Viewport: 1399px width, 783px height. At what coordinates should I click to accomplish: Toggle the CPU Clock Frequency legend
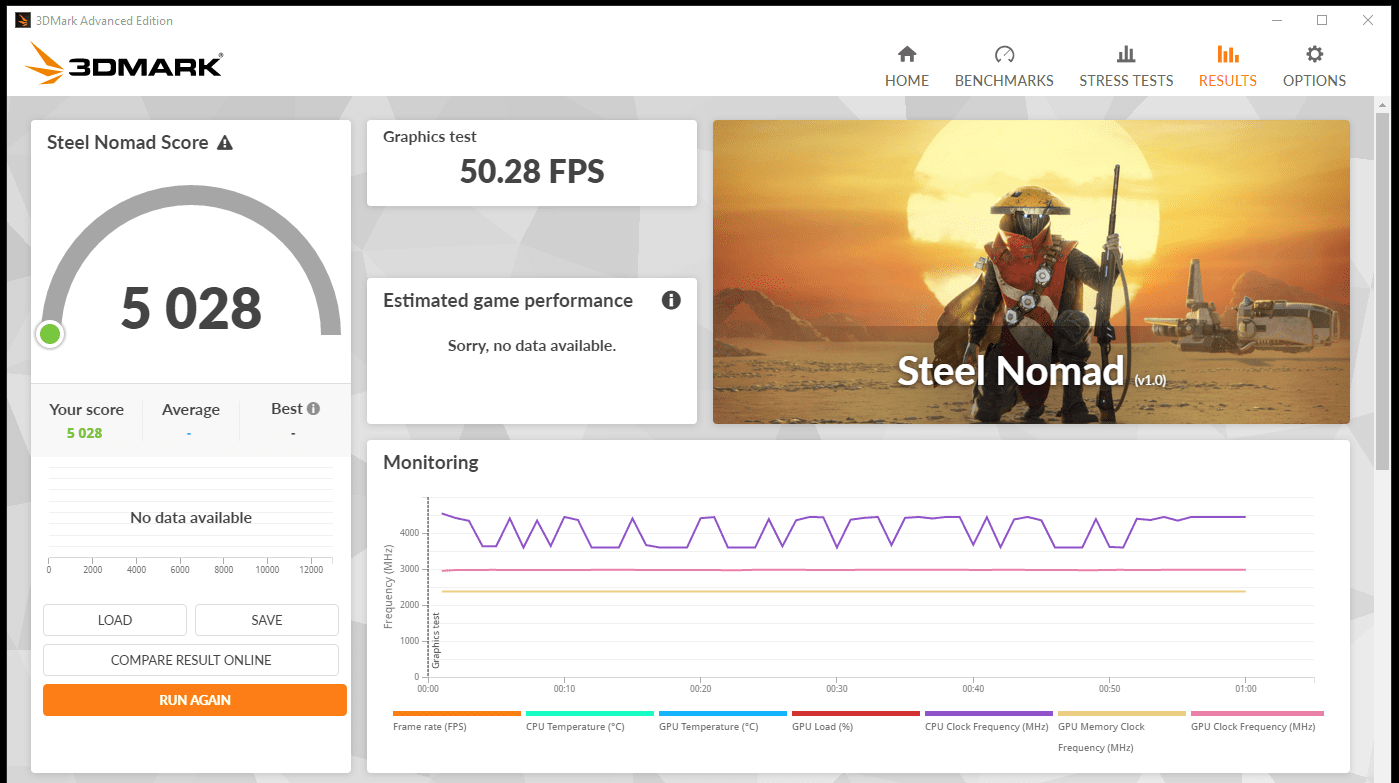[x=989, y=721]
